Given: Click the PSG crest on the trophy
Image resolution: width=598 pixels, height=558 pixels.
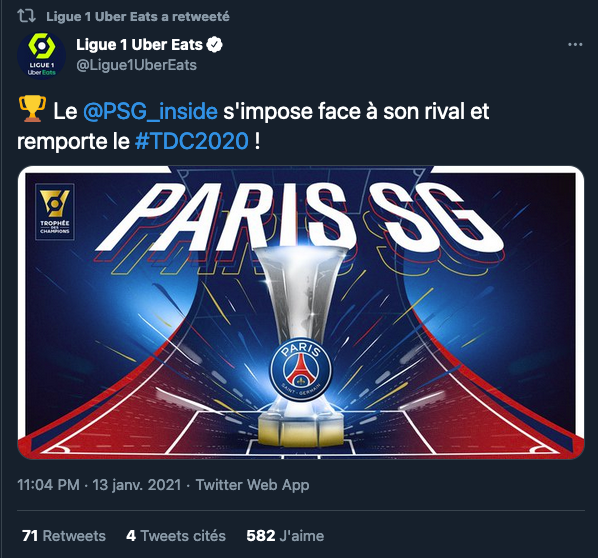Looking at the screenshot, I should [301, 369].
